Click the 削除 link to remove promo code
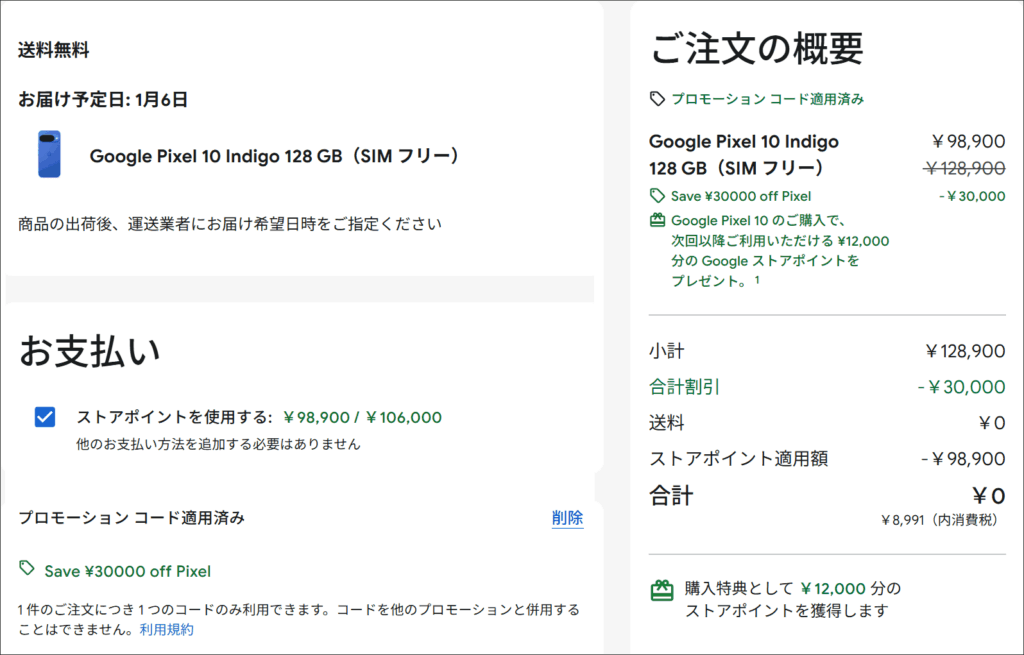This screenshot has height=655, width=1024. 567,518
